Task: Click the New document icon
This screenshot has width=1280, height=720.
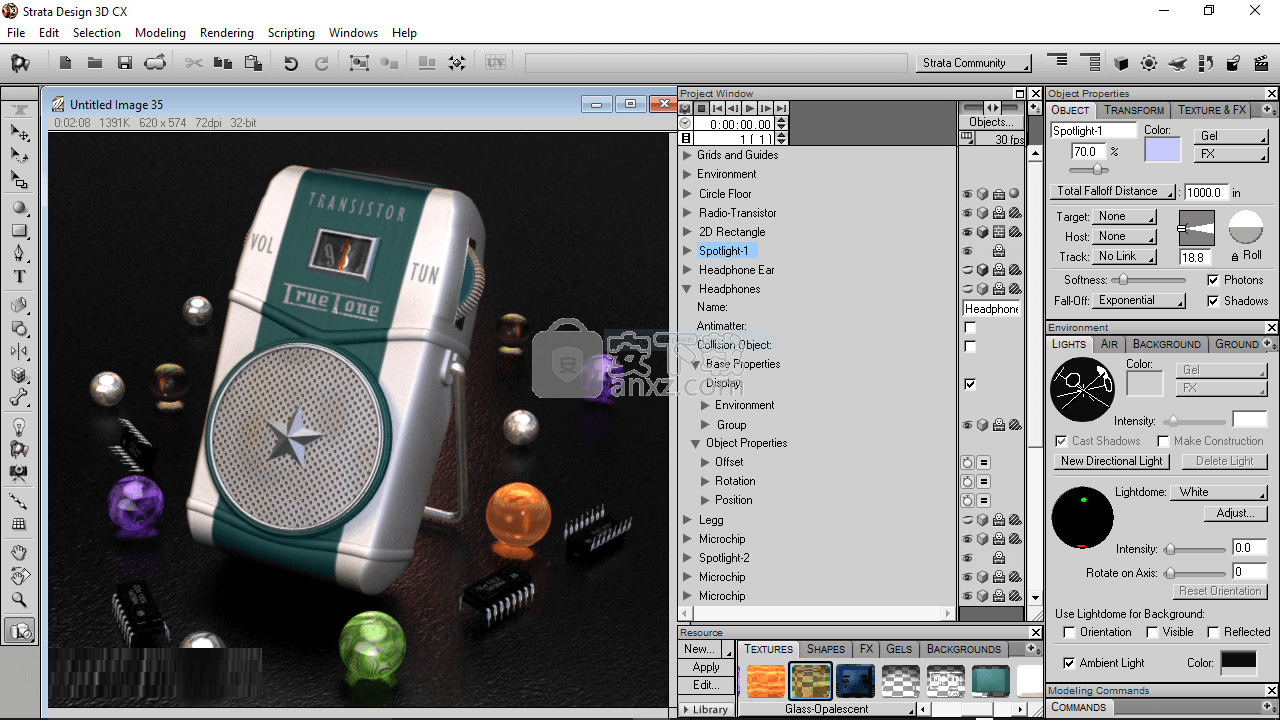Action: click(x=65, y=63)
